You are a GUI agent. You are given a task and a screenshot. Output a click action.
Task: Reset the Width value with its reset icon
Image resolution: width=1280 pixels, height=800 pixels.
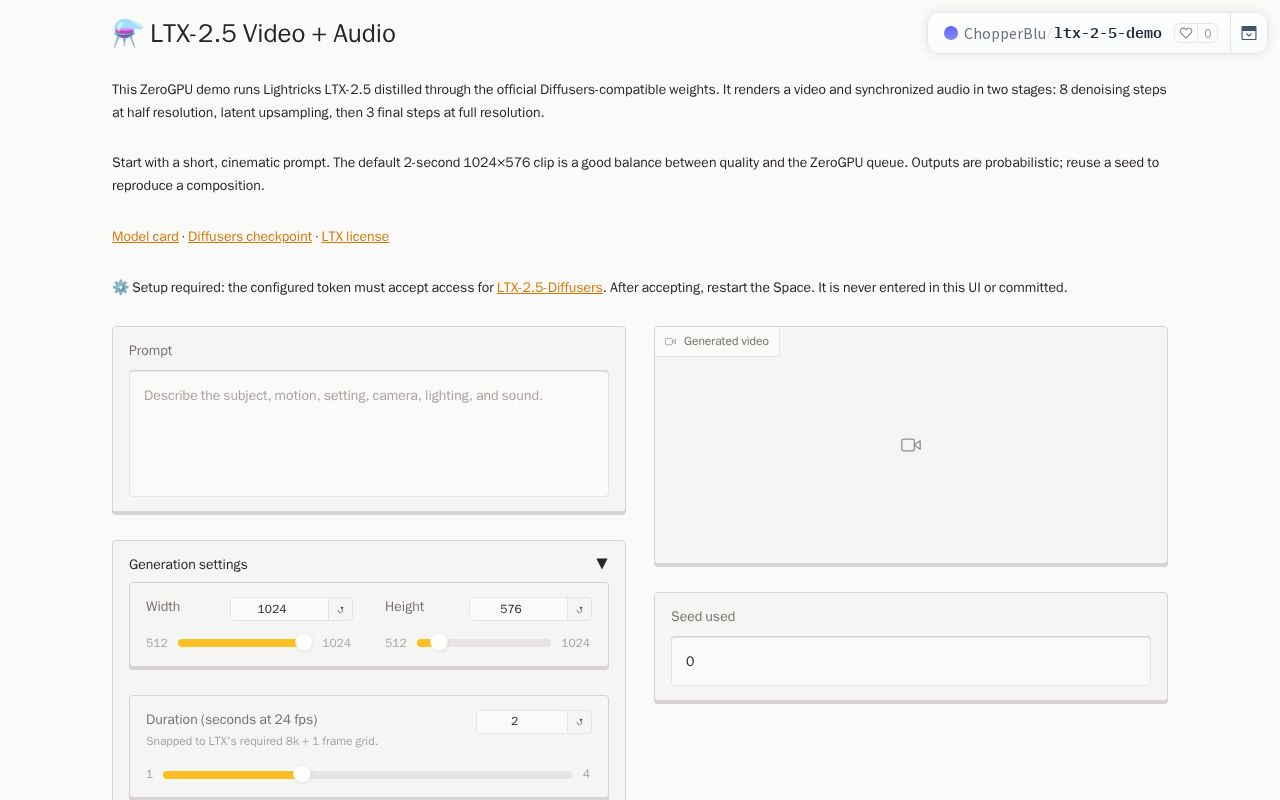point(341,609)
